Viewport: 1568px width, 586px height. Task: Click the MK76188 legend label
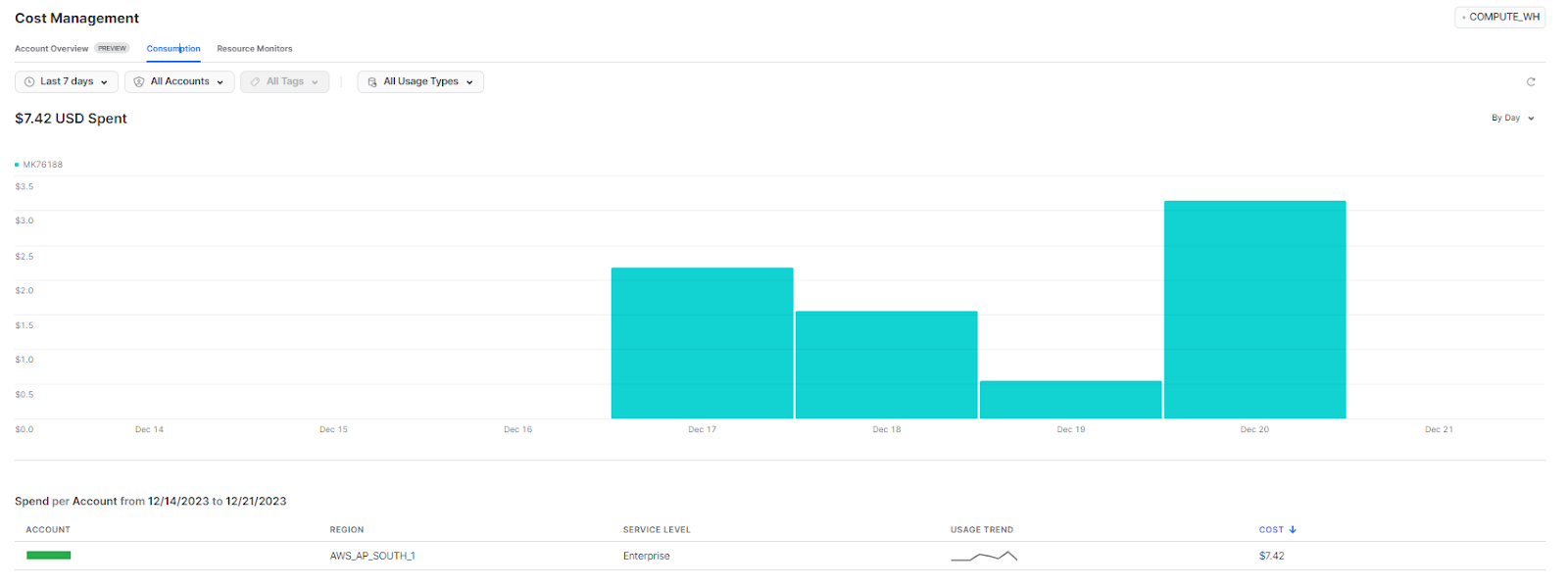pyautogui.click(x=43, y=165)
